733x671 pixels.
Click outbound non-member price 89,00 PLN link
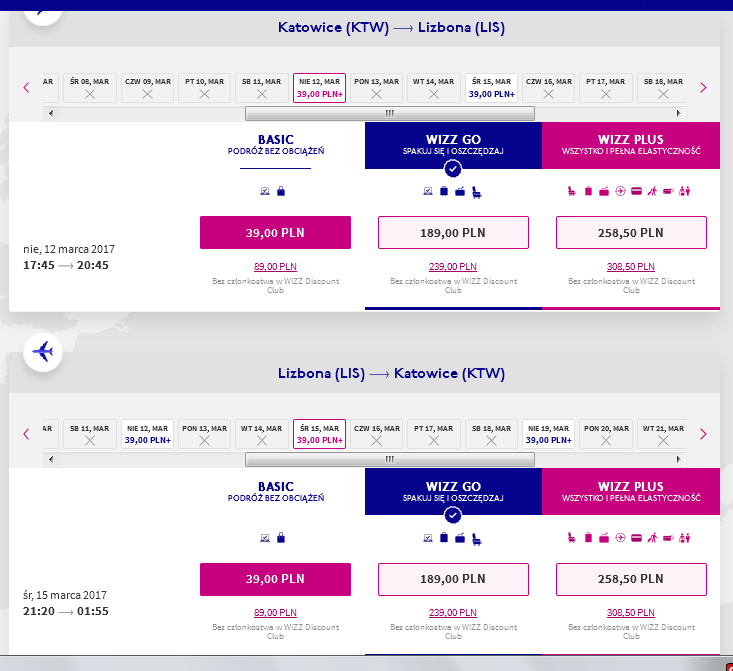tap(275, 267)
